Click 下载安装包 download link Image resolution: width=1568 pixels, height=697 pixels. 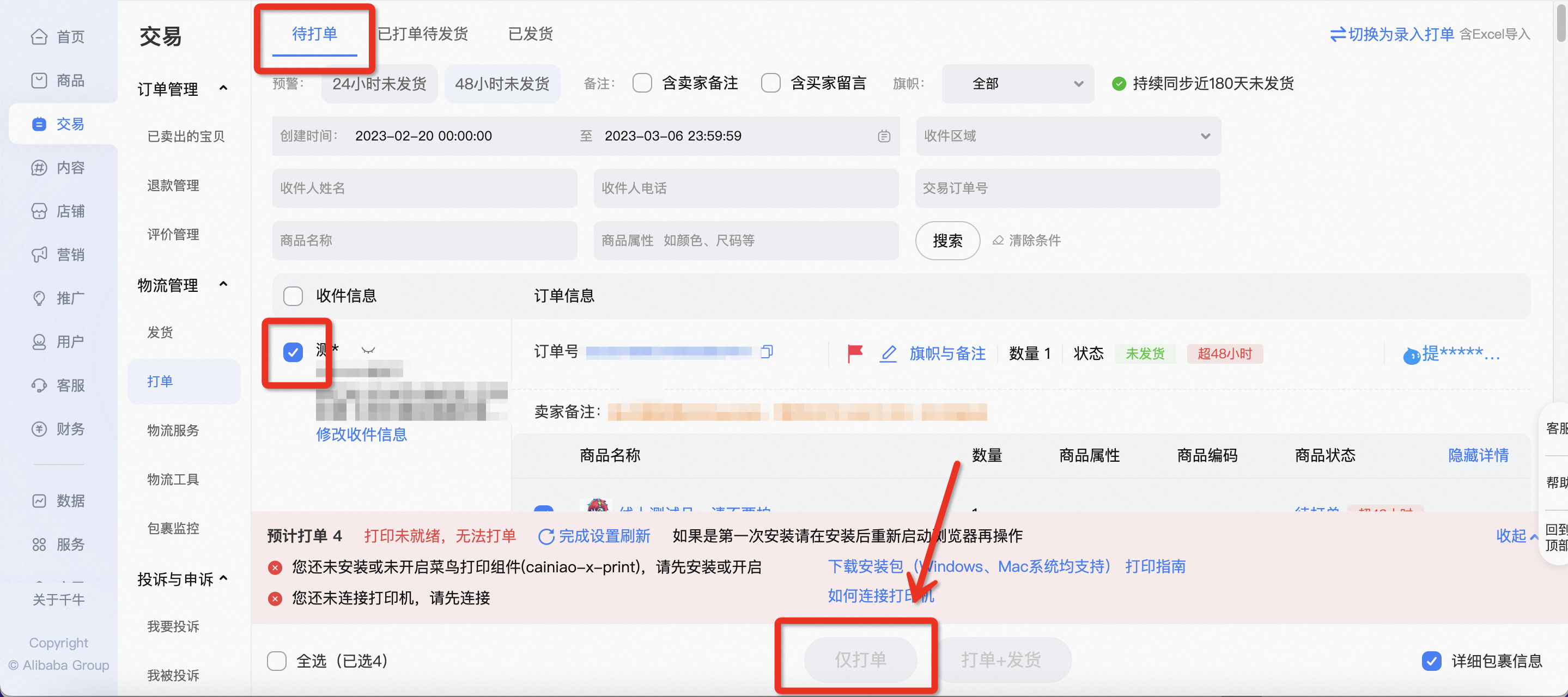969,567
